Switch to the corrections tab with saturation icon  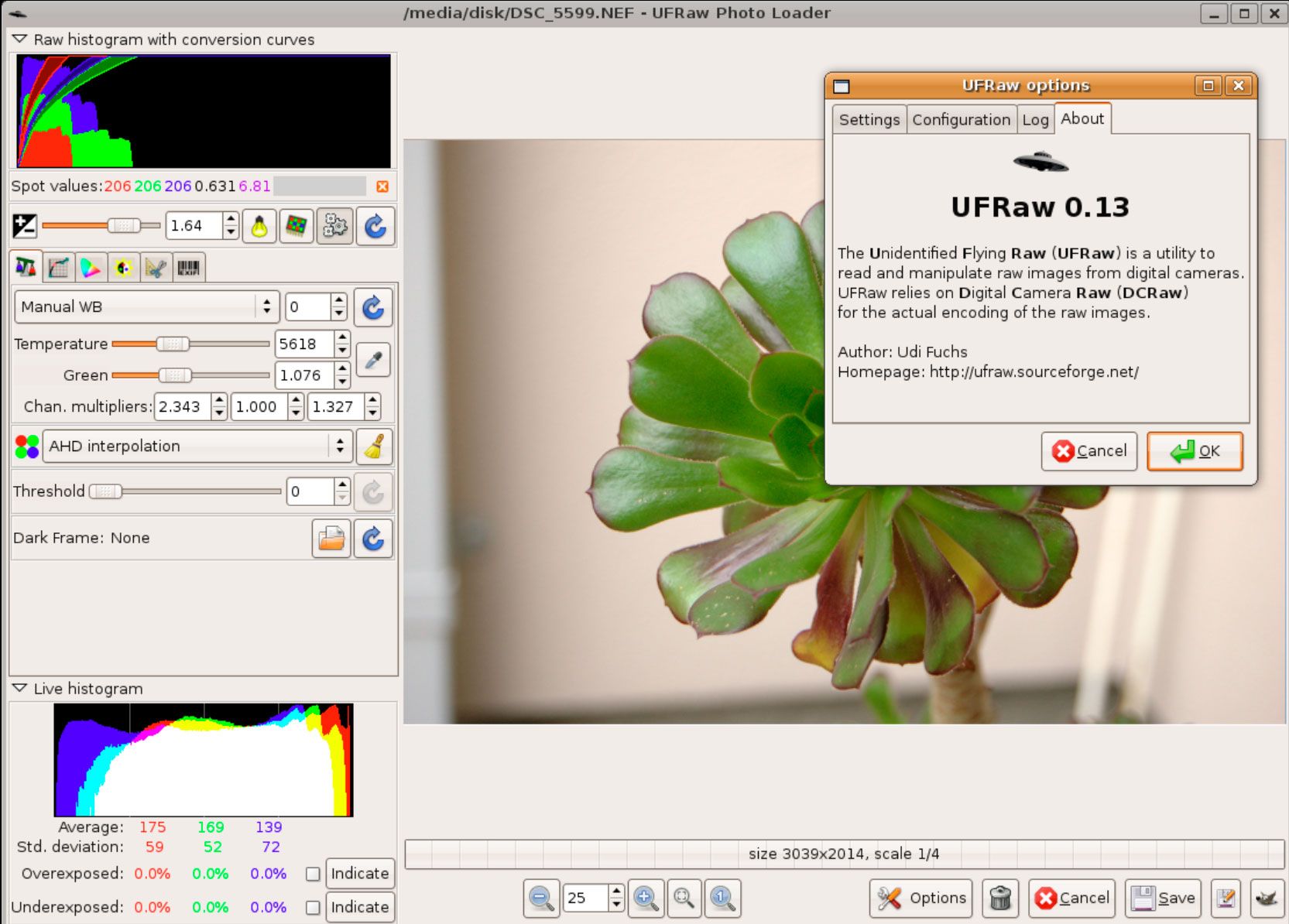122,267
